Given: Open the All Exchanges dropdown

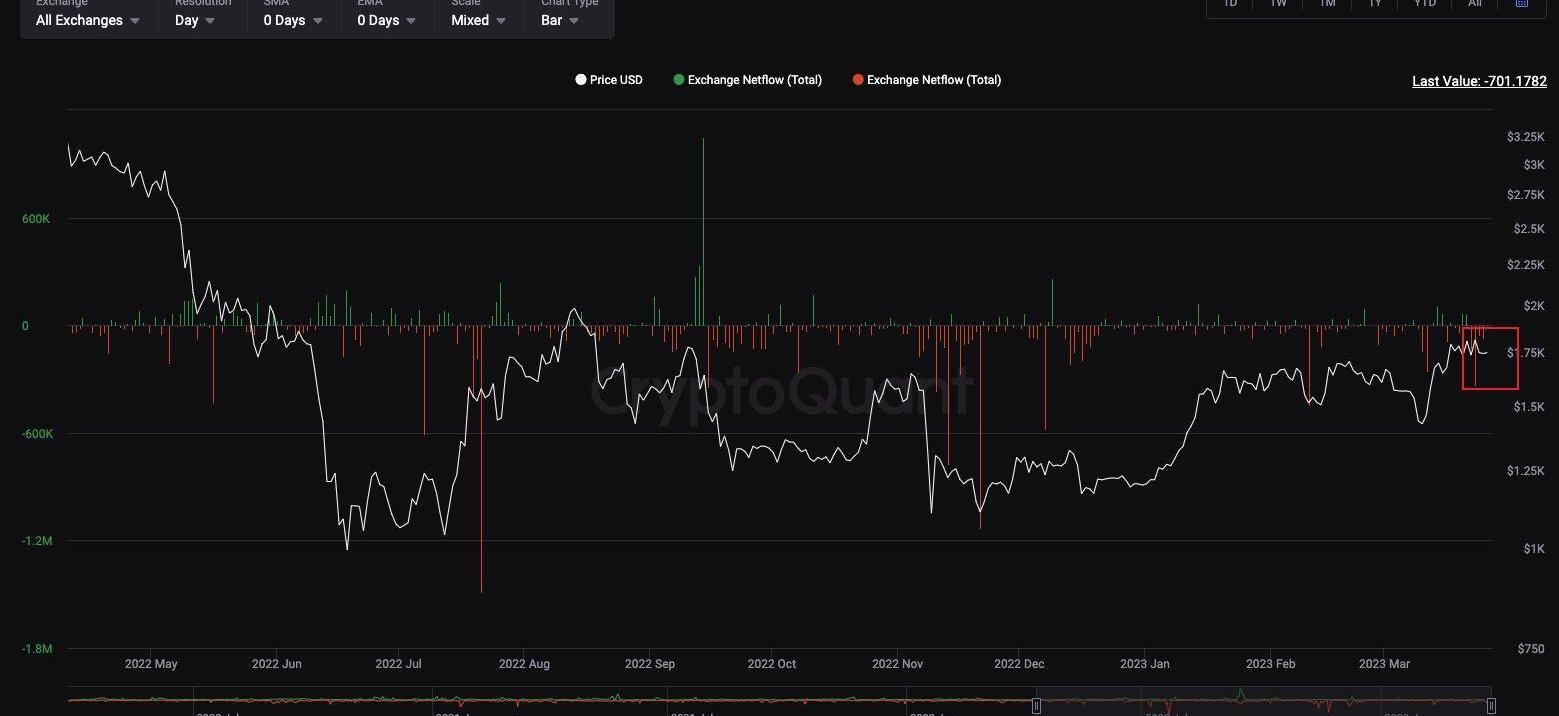Looking at the screenshot, I should (x=88, y=20).
